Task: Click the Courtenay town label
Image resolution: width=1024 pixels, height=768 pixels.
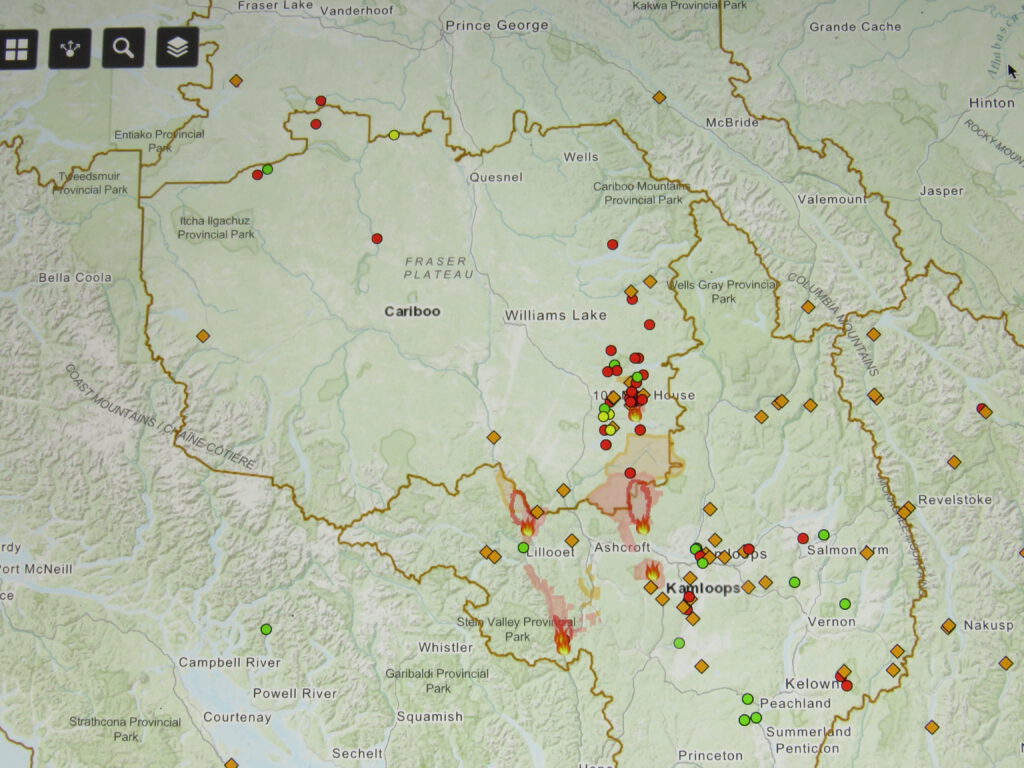Action: [237, 717]
